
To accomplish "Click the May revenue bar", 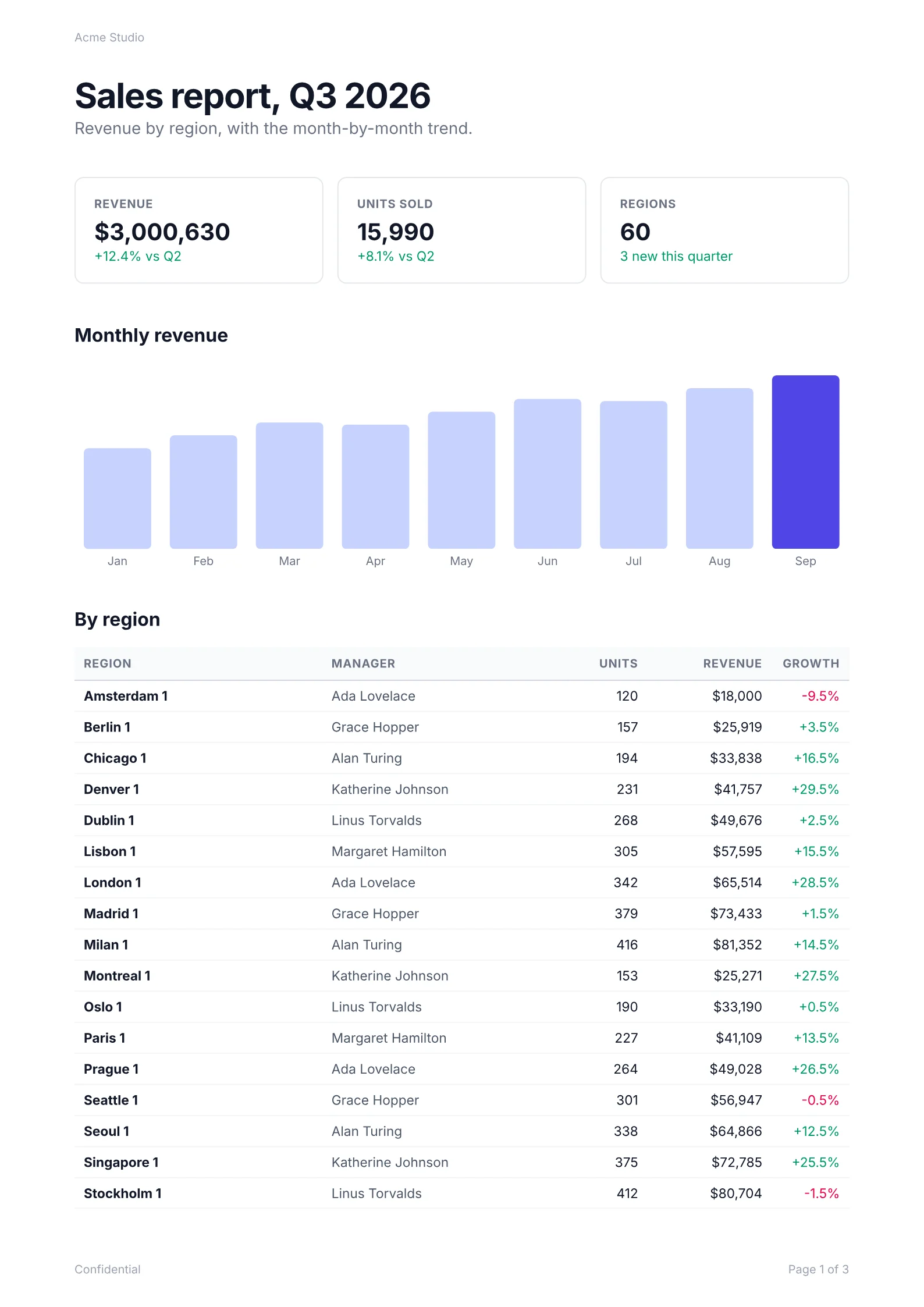I will (461, 480).
